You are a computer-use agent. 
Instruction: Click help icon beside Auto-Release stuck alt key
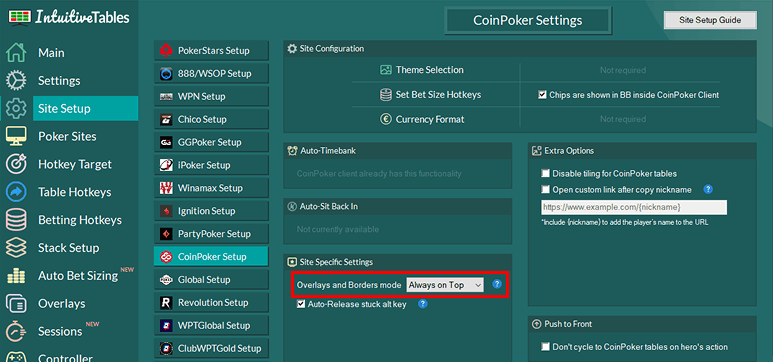pos(423,304)
